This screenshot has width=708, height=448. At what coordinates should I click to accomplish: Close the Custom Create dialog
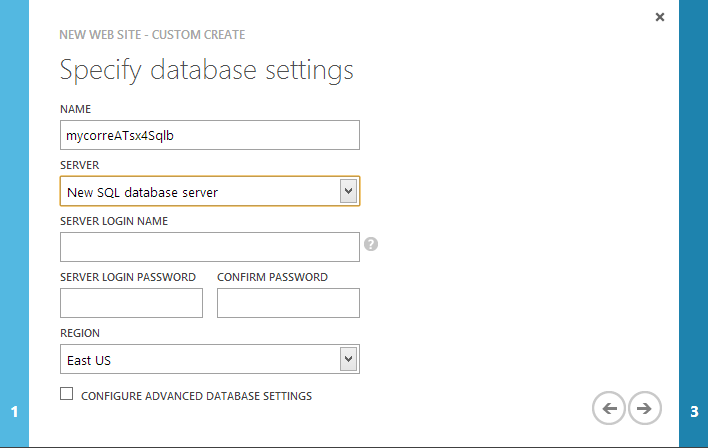pos(659,17)
